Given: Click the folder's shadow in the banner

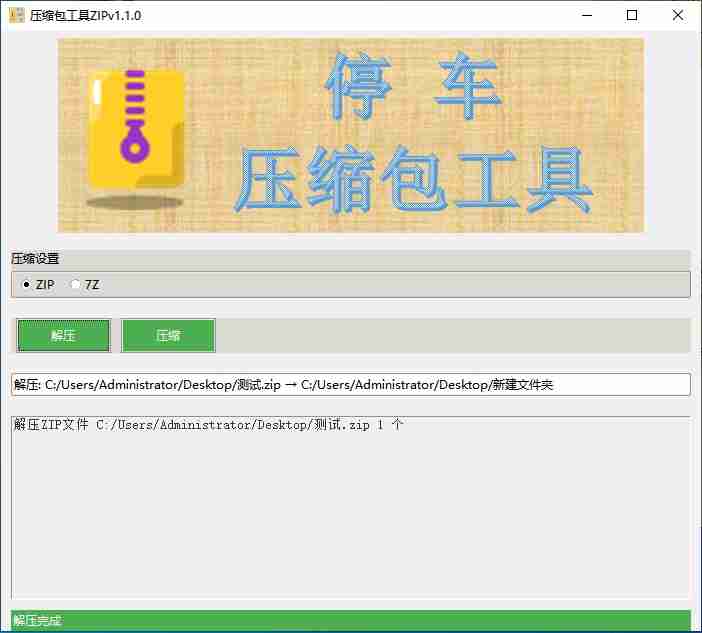Looking at the screenshot, I should coord(134,203).
